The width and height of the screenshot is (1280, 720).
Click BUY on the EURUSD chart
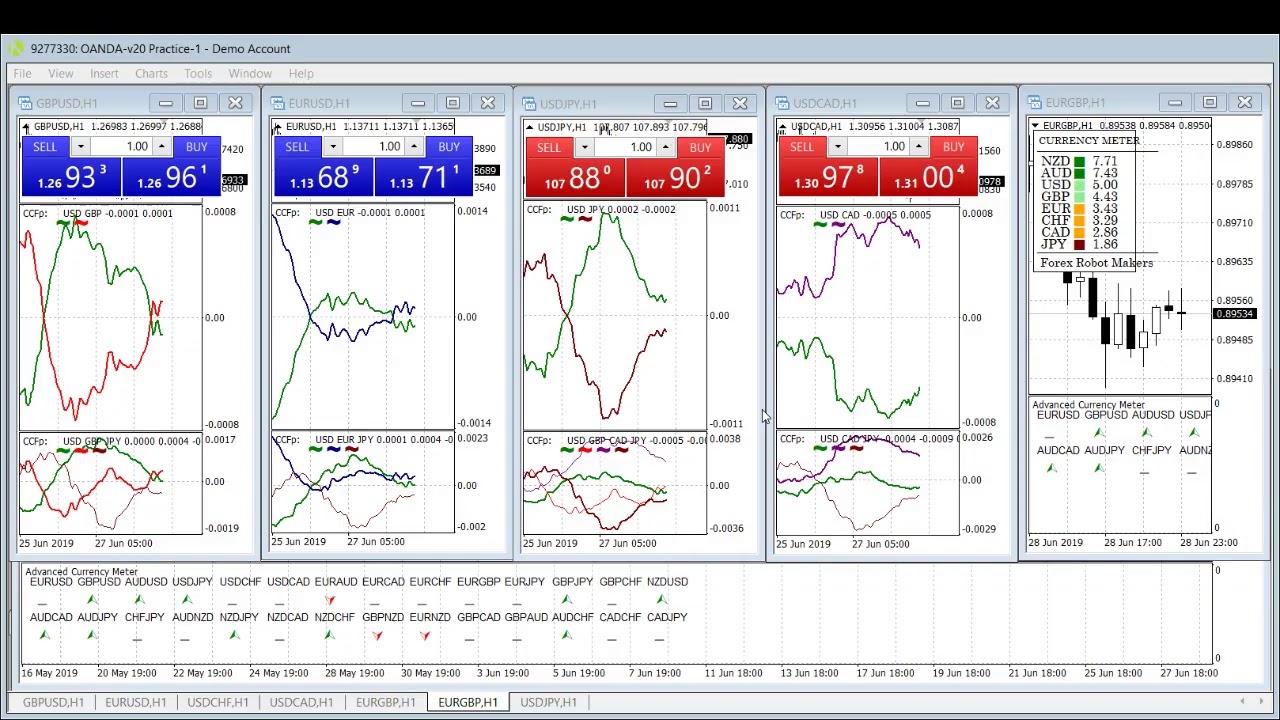tap(448, 147)
